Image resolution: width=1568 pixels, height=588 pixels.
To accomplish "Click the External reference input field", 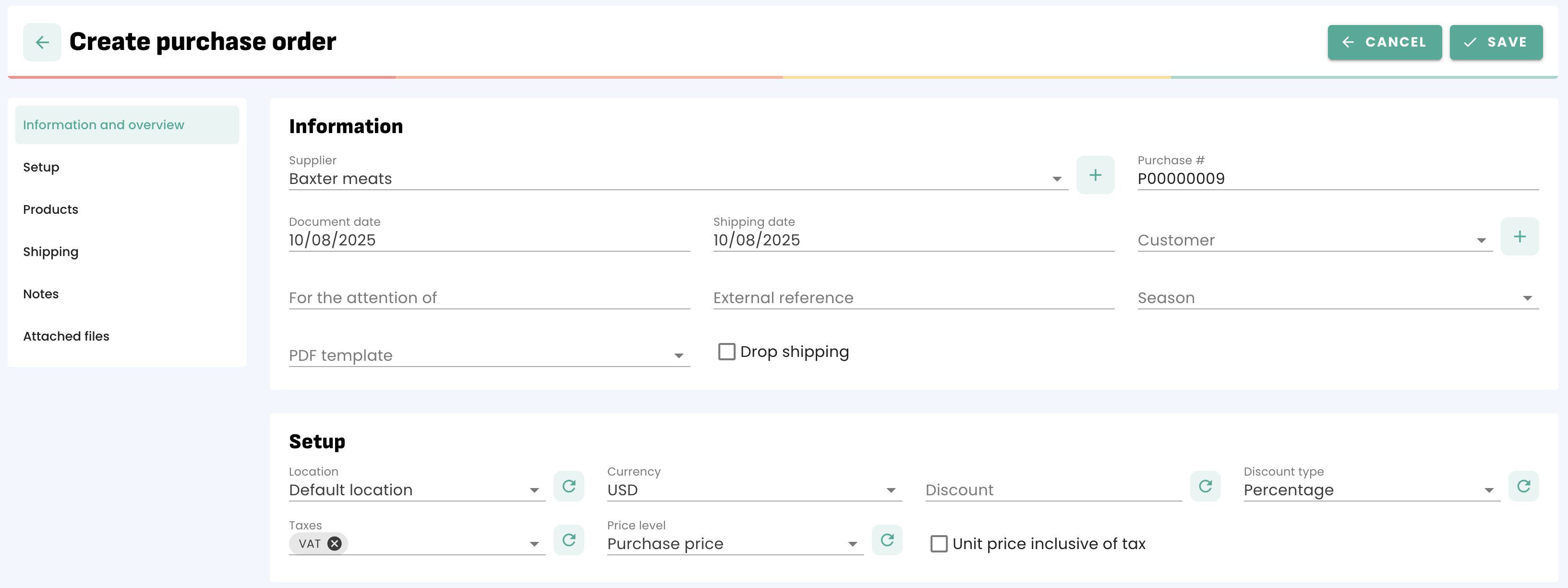I will point(913,298).
